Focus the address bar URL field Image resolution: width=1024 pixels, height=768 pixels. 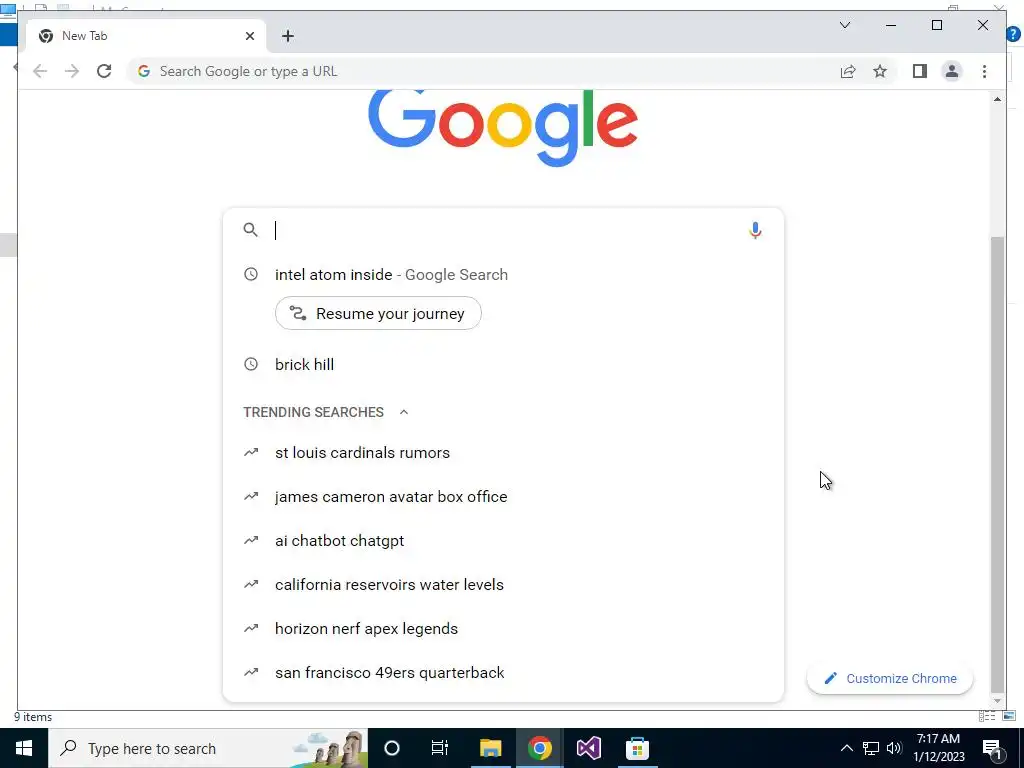click(x=483, y=71)
